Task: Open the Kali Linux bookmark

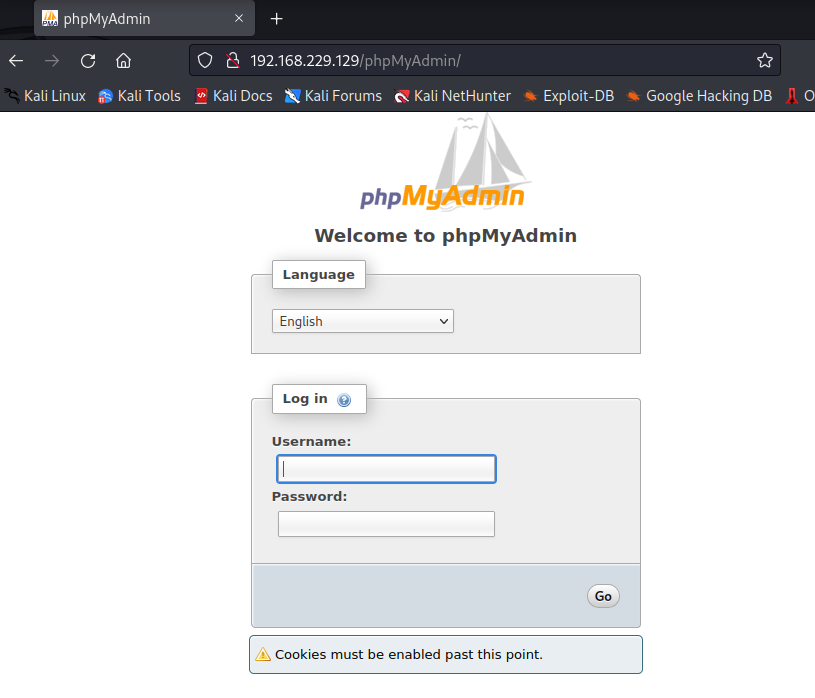Action: click(x=45, y=96)
